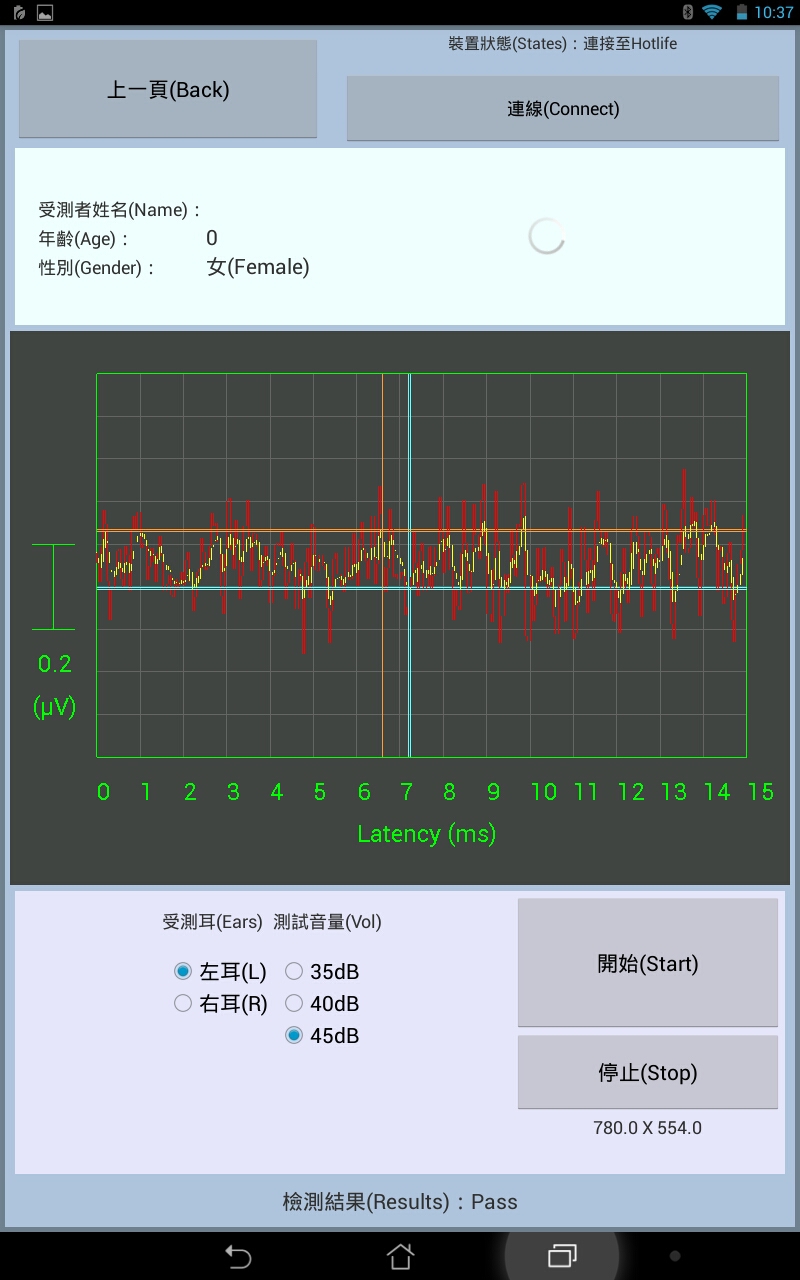Tap the 0.2 µV scale bar indicator
Image resolution: width=800 pixels, height=1280 pixels.
(53, 587)
